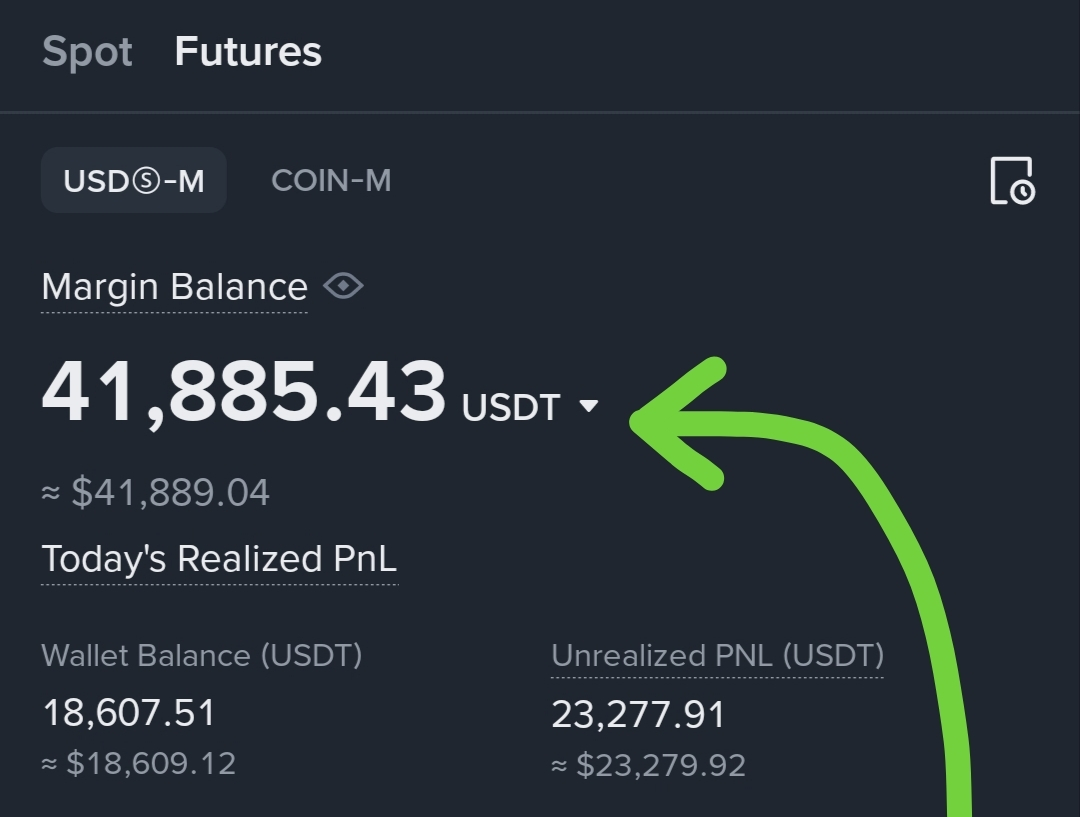Click the ≈ $18,609.12 wallet estimate
Viewport: 1080px width, 817px height.
point(139,764)
